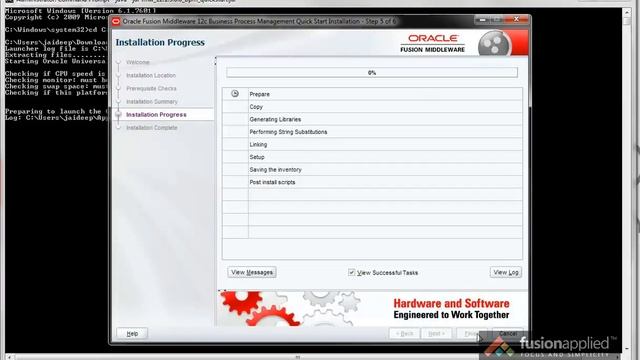Select the Prepare task row
Viewport: 640px width, 360px height.
372,94
